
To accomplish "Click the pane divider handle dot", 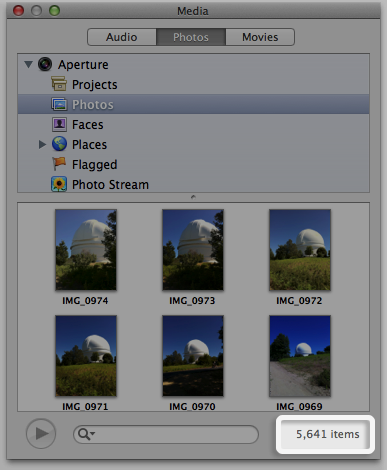I will click(193, 197).
